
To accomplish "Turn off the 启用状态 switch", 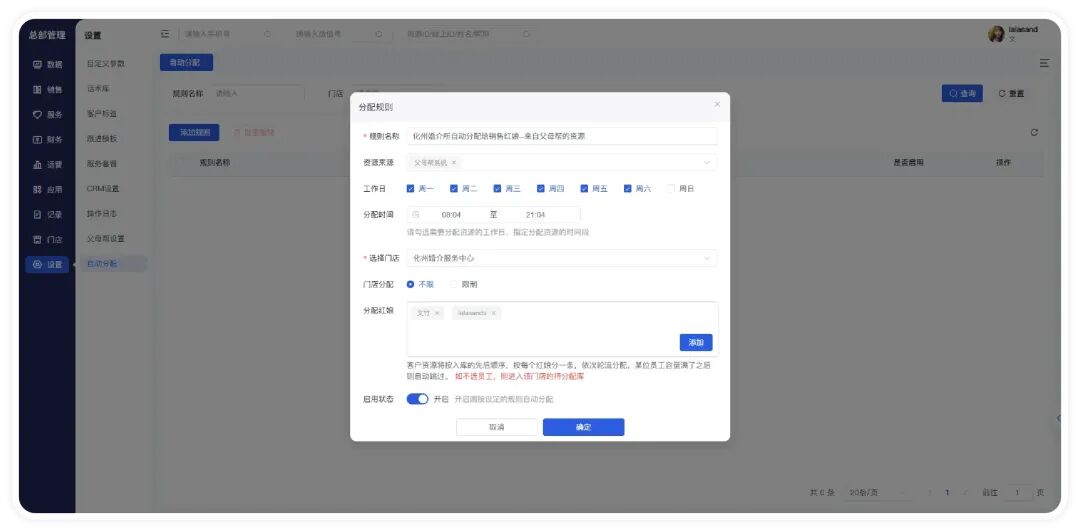I will (417, 399).
